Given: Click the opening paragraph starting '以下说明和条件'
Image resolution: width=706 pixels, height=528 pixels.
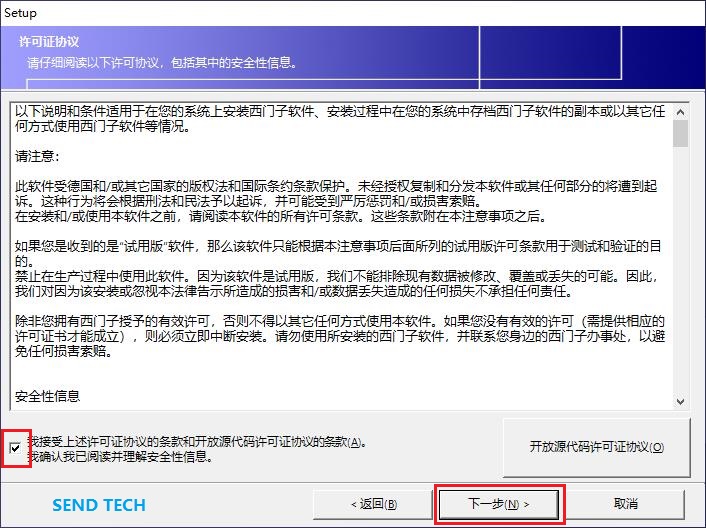Looking at the screenshot, I should [x=340, y=118].
